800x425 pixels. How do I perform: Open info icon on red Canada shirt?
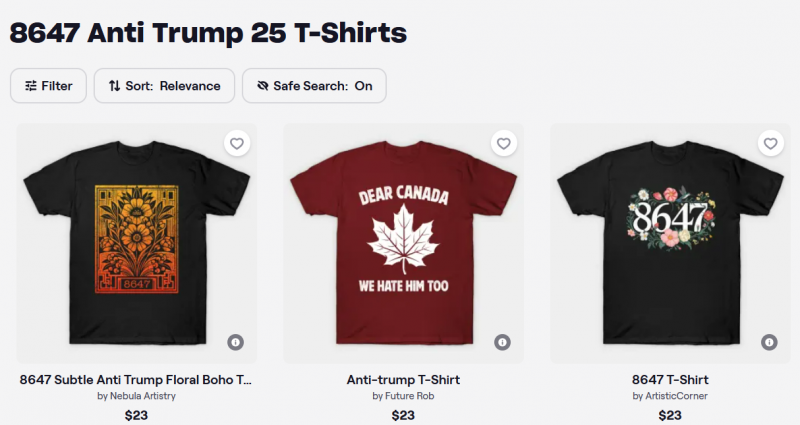[502, 342]
